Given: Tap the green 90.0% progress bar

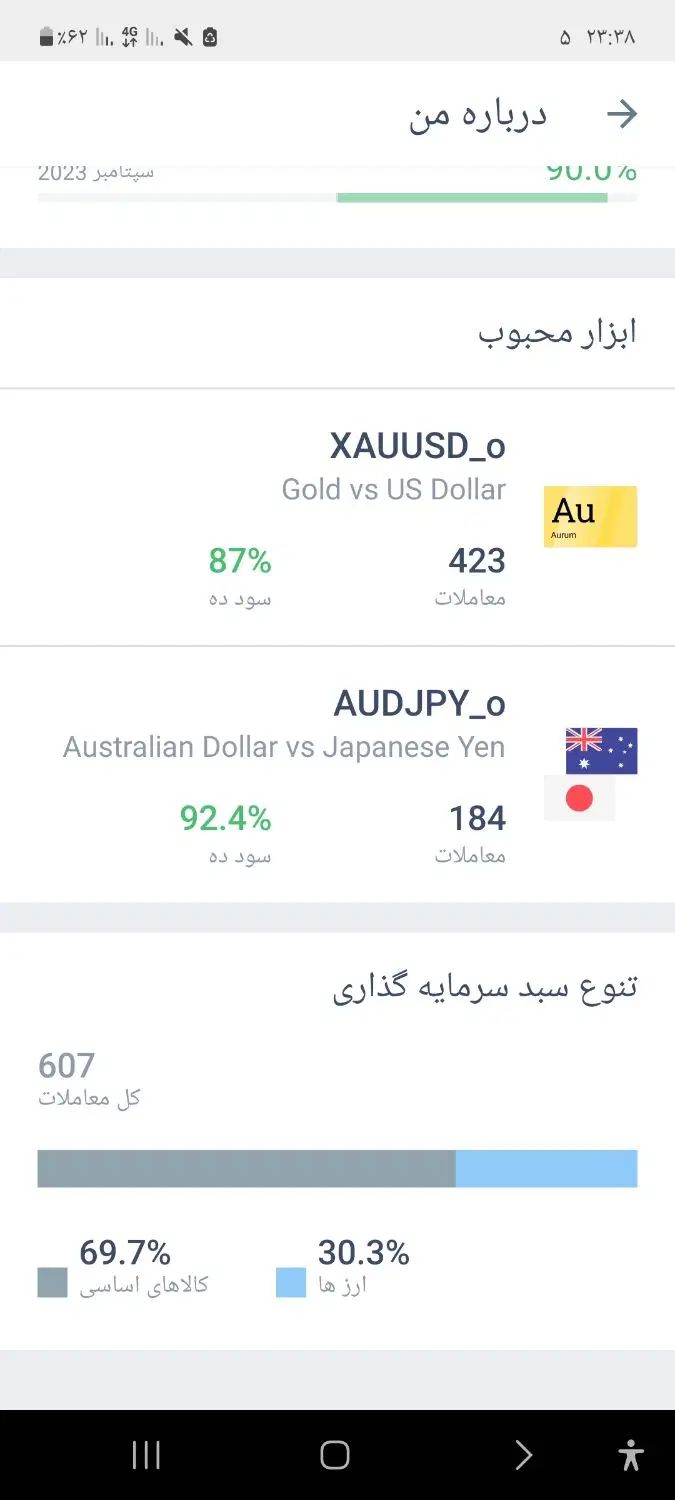Looking at the screenshot, I should click(x=472, y=198).
